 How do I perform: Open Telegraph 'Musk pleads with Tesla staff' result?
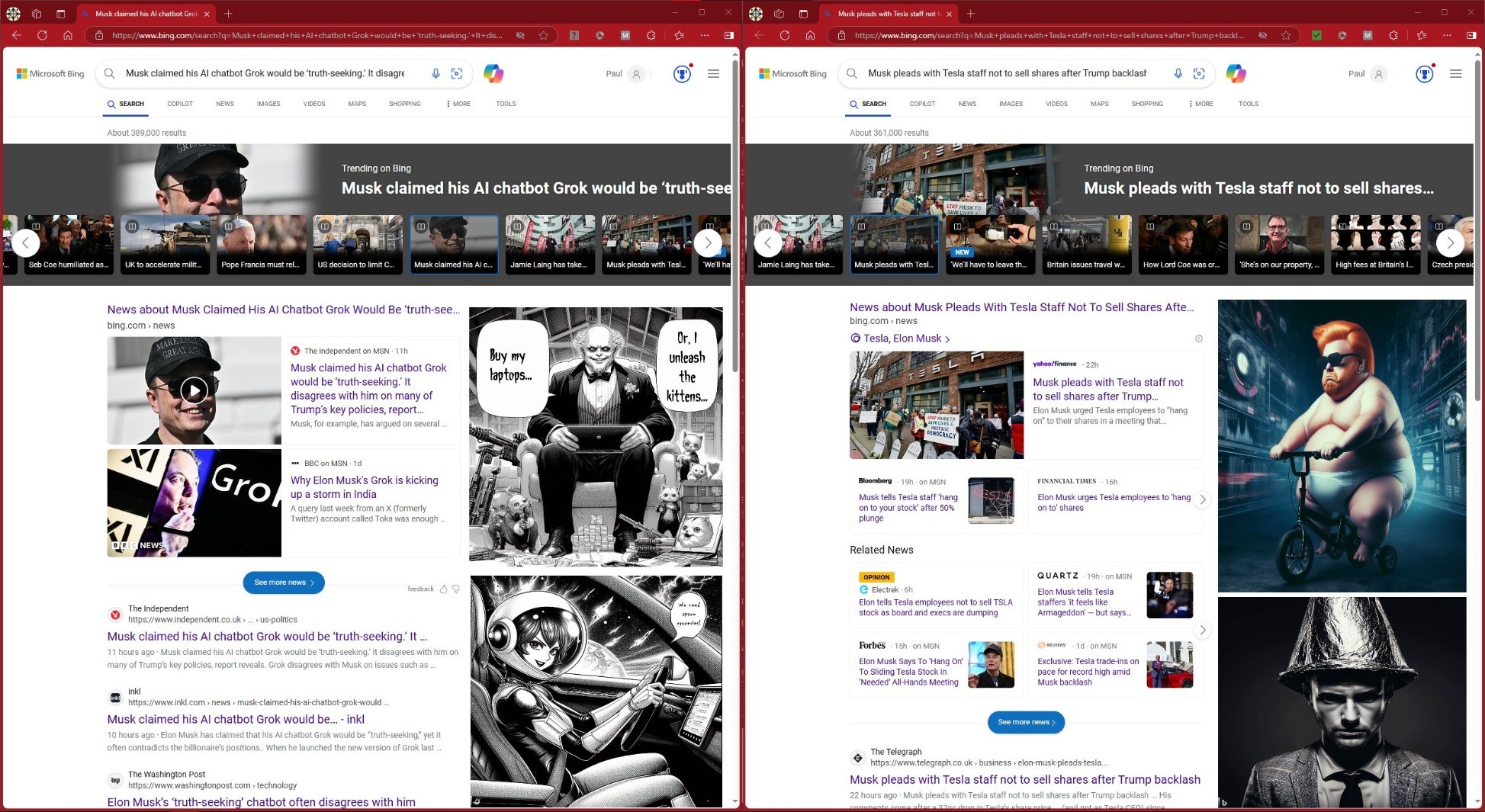(x=1025, y=779)
